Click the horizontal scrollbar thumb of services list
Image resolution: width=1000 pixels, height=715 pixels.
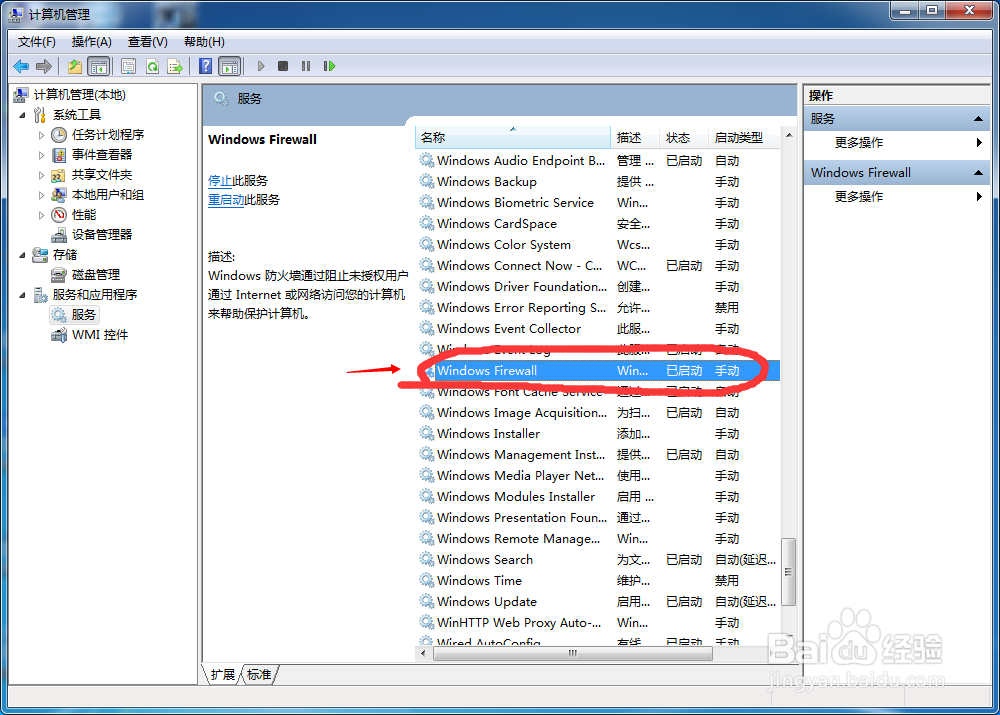pos(573,654)
